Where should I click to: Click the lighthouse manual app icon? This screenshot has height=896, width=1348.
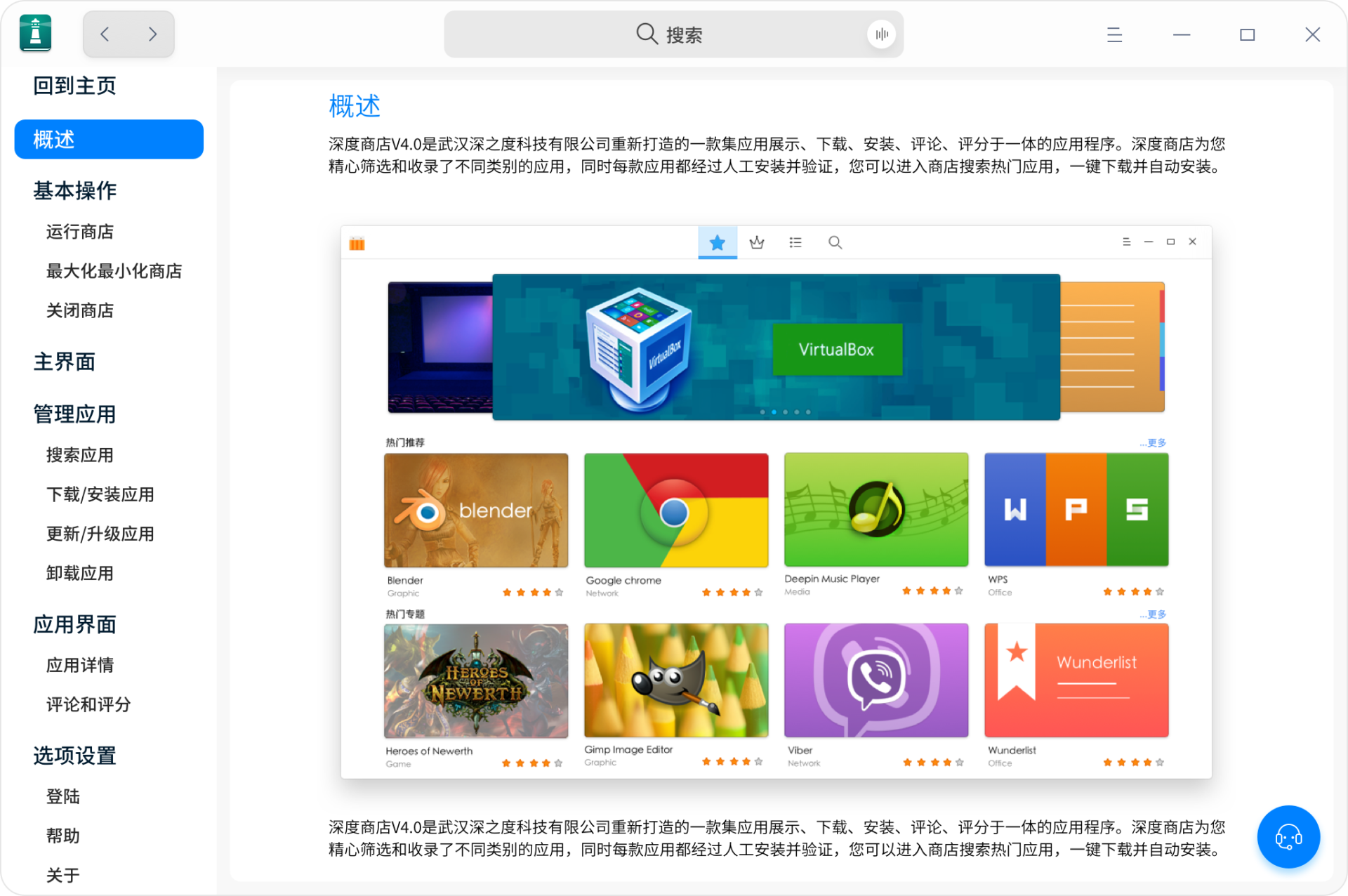pyautogui.click(x=35, y=34)
